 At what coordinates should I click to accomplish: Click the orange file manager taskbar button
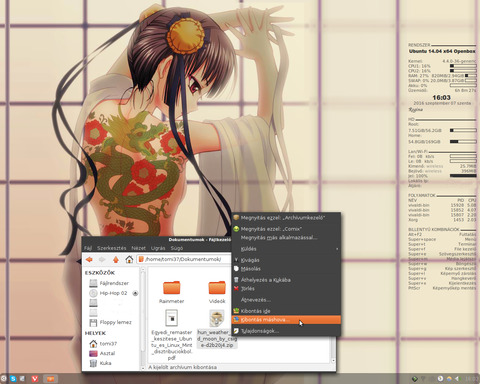[x=50, y=379]
